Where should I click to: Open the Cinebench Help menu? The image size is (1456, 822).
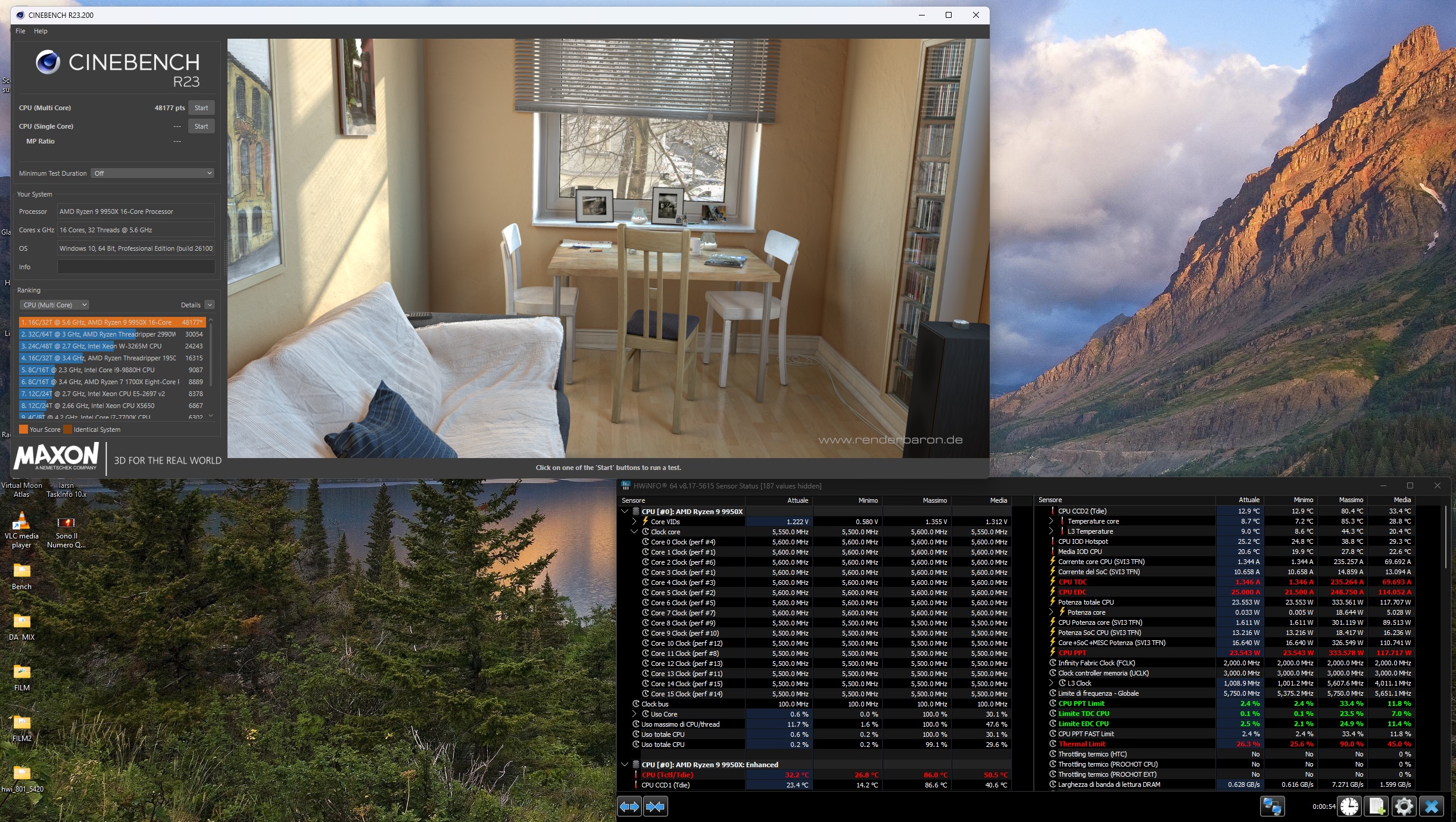[x=40, y=31]
